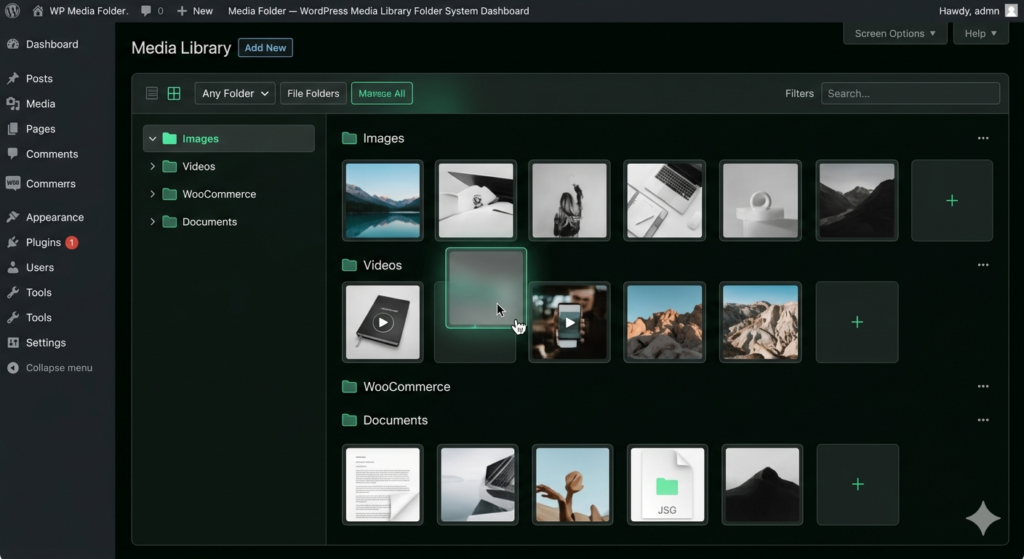This screenshot has height=559, width=1024.
Task: Expand the WooCommerce folder in tree
Action: click(x=152, y=194)
